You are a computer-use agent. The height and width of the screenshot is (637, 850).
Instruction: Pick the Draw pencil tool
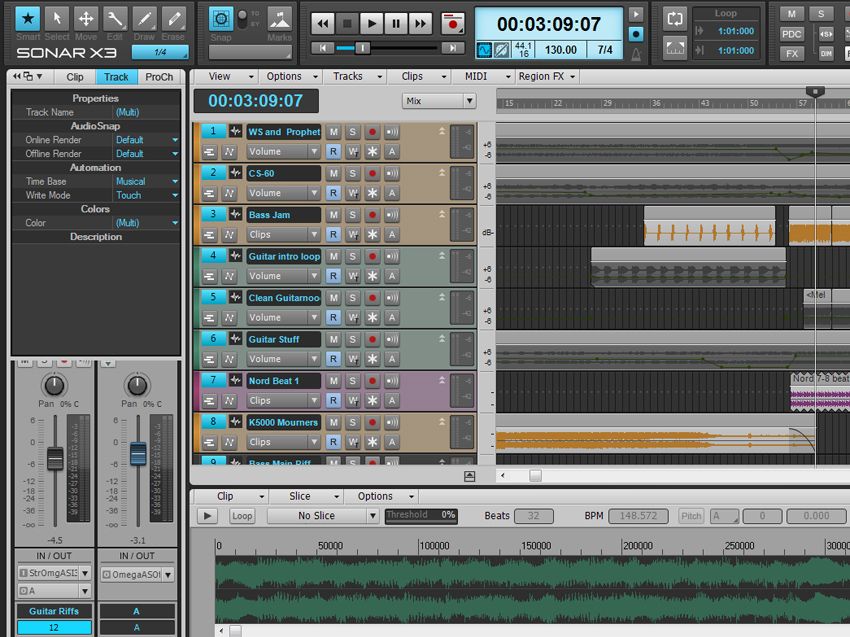pos(144,19)
